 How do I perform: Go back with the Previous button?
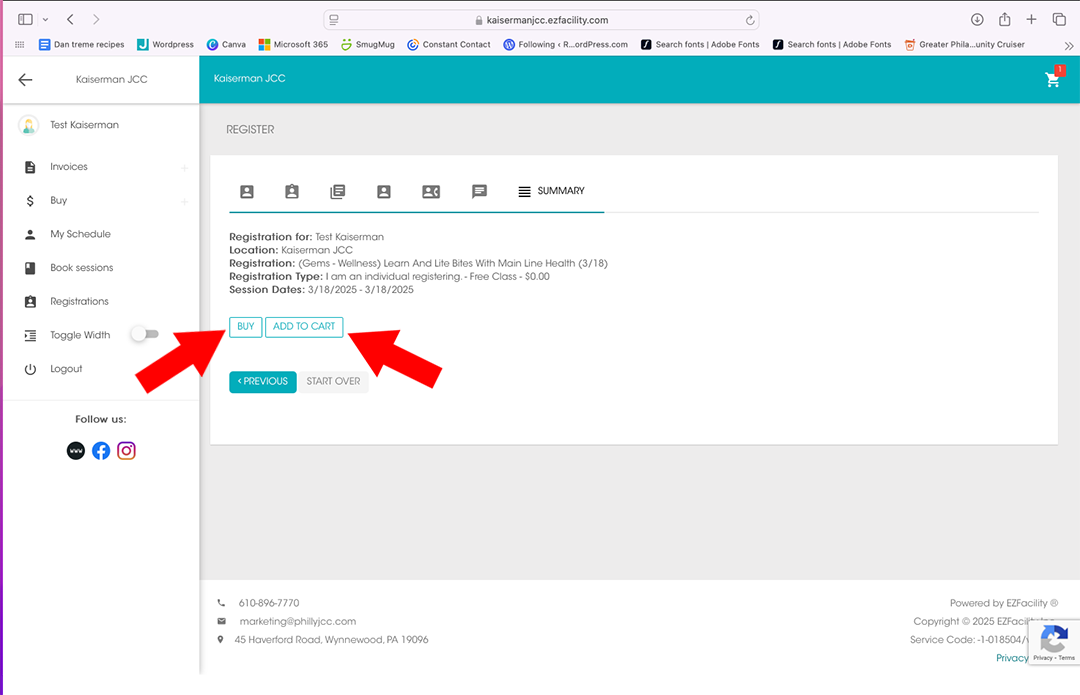coord(262,382)
